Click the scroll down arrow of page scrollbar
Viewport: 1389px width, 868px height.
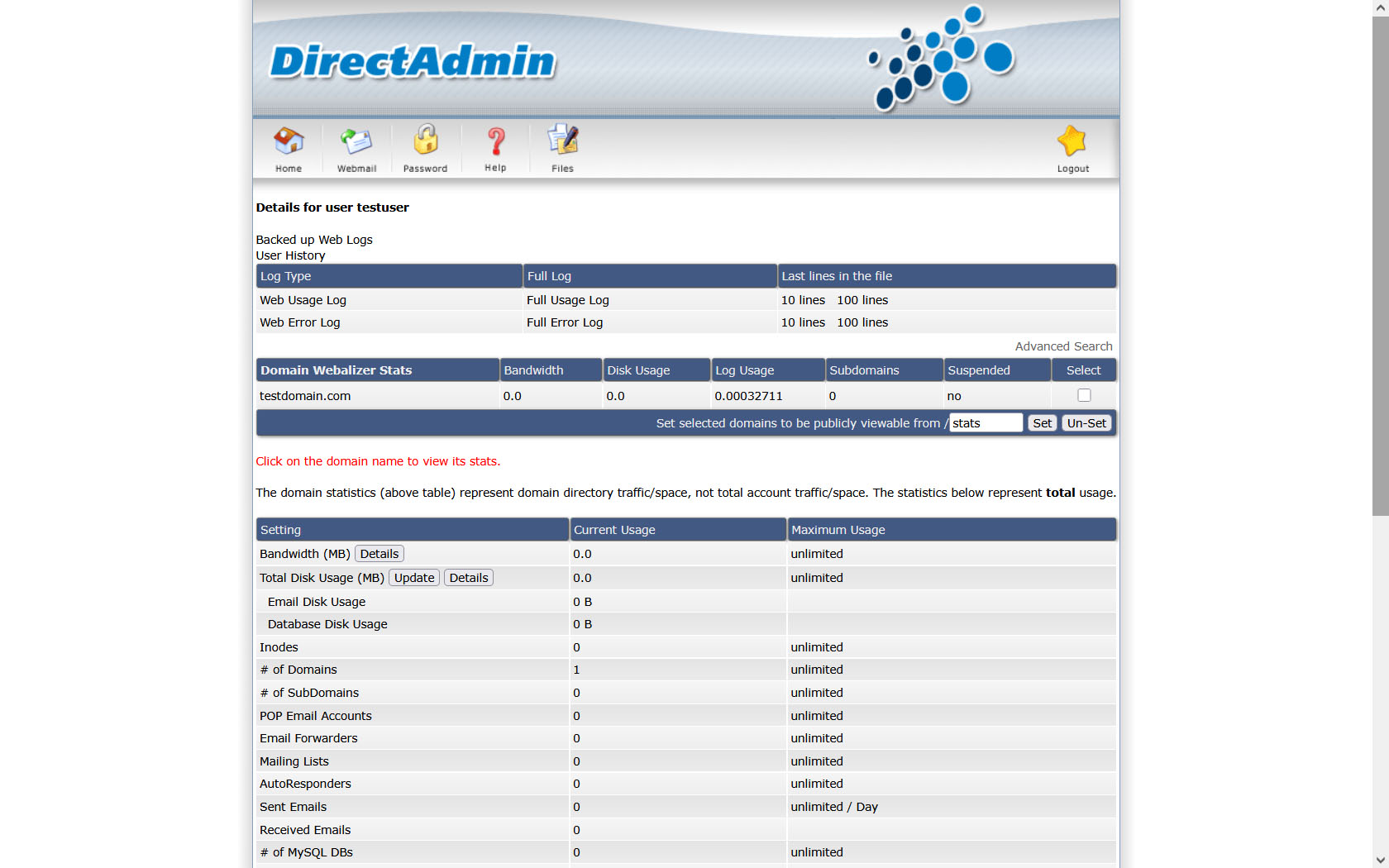tap(1380, 860)
